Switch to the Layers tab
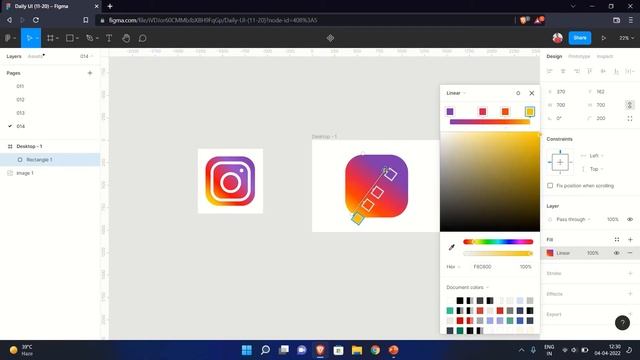Viewport: 640px width, 360px height. point(14,56)
